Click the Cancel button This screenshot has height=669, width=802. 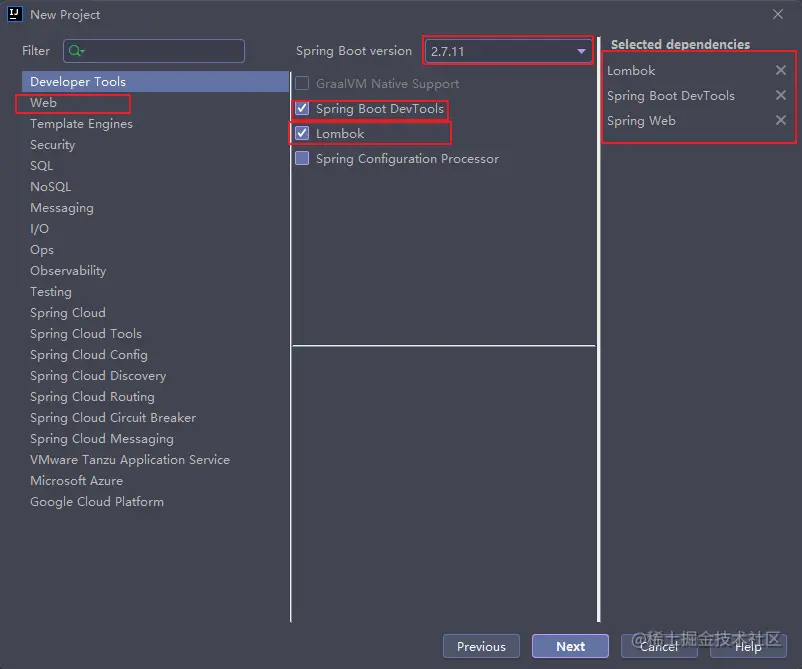click(x=659, y=646)
